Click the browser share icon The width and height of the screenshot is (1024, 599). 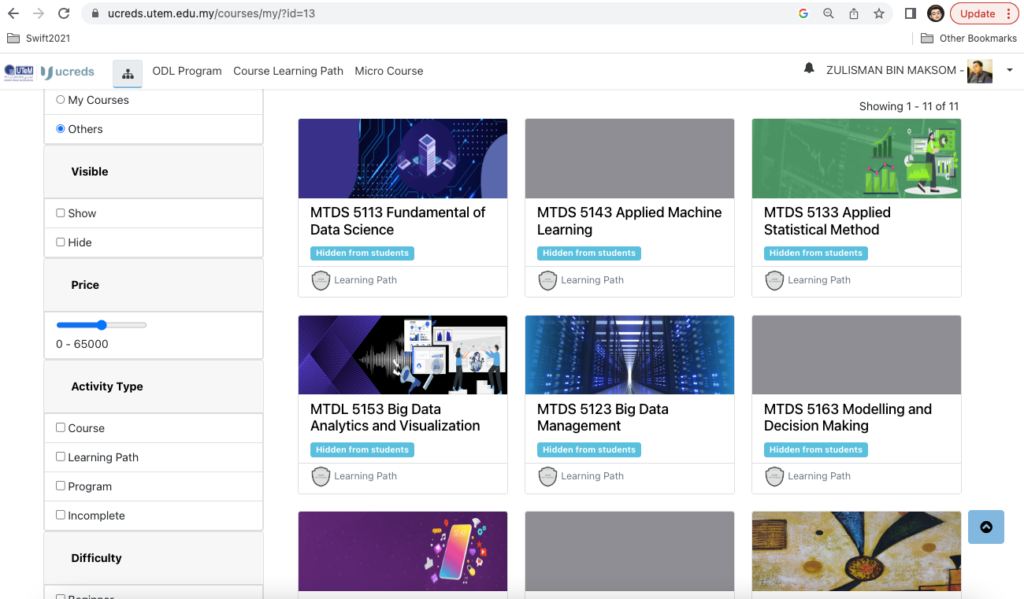(854, 14)
